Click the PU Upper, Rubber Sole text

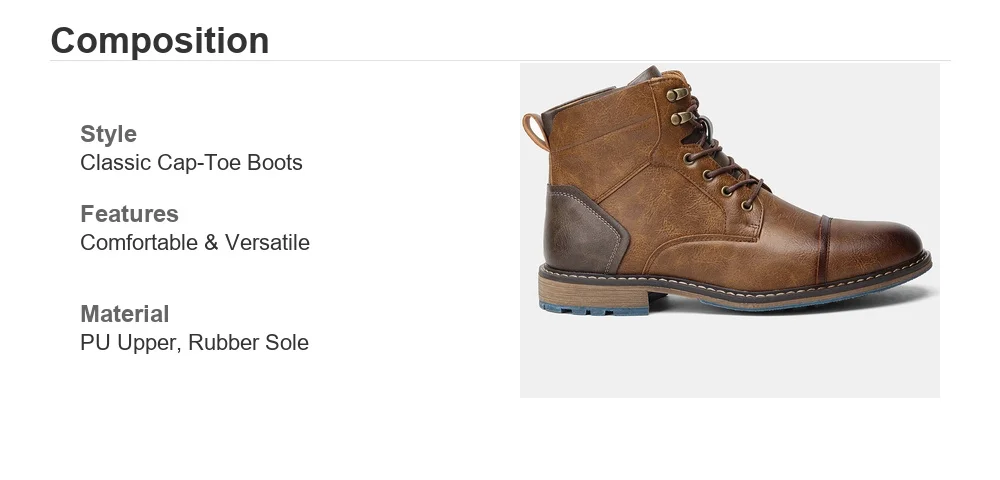point(195,342)
